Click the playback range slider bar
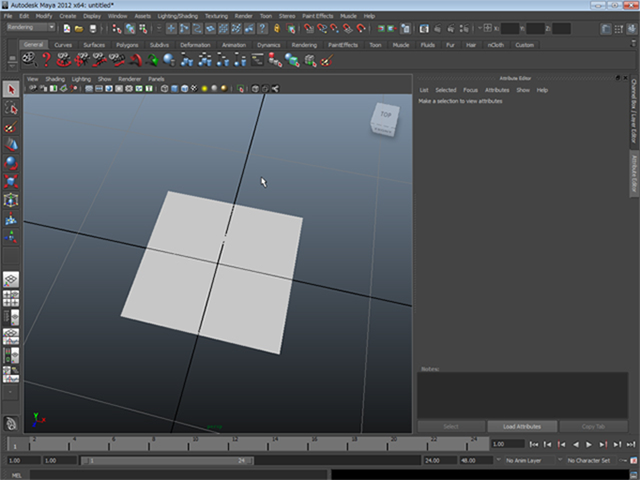This screenshot has height=480, width=640. 167,461
